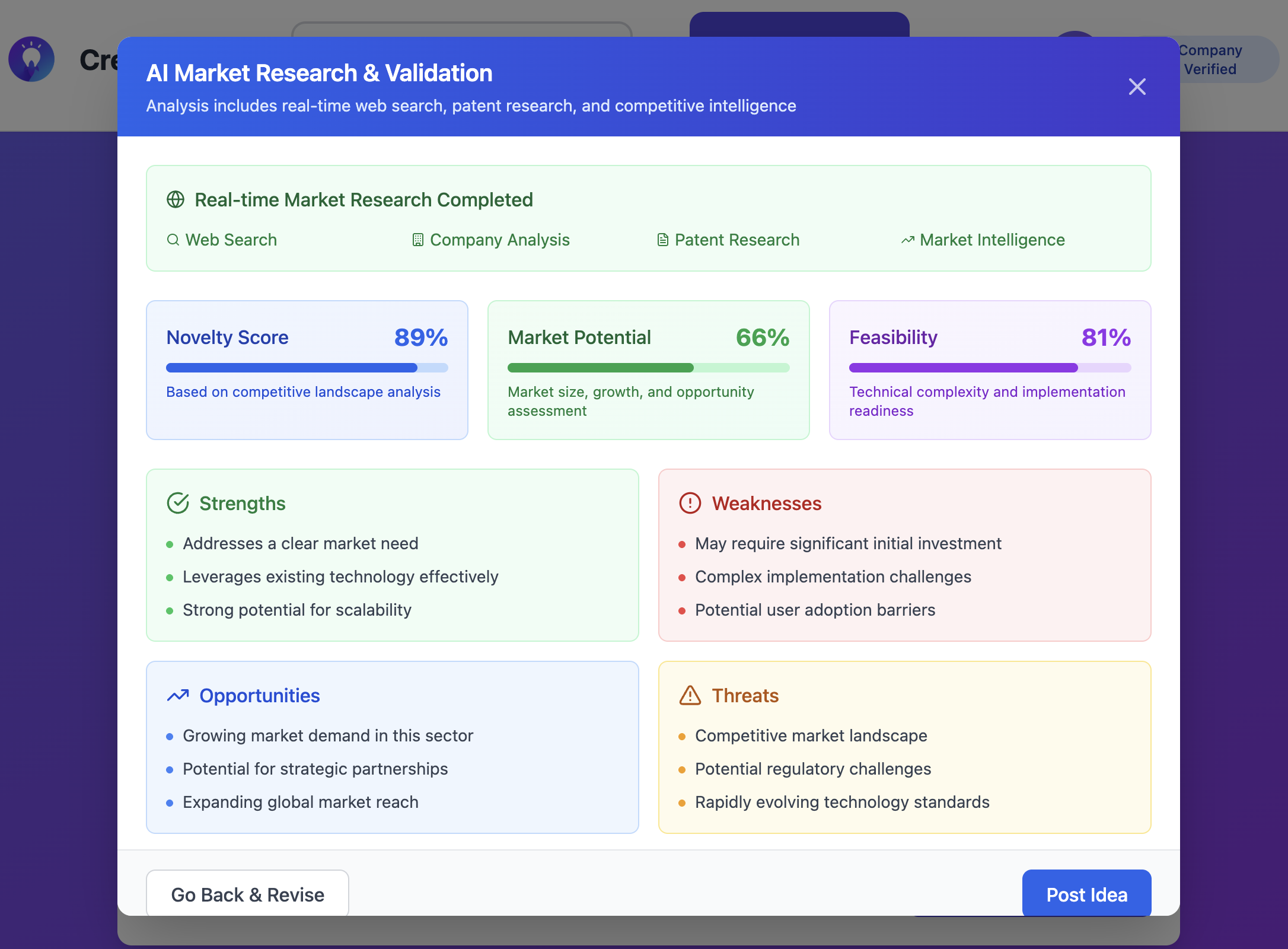Click the Web Search magnifier icon
The width and height of the screenshot is (1288, 949).
coord(173,240)
